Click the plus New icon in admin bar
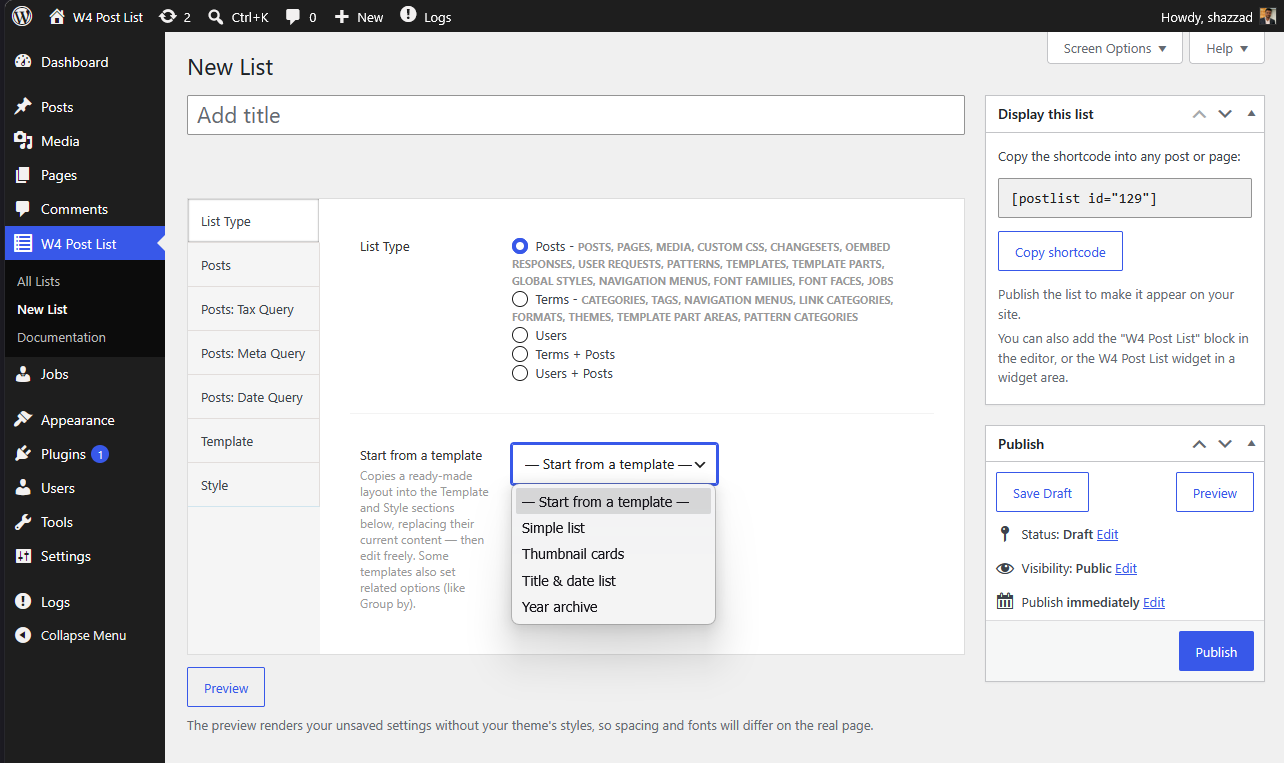The height and width of the screenshot is (763, 1284). 342,17
